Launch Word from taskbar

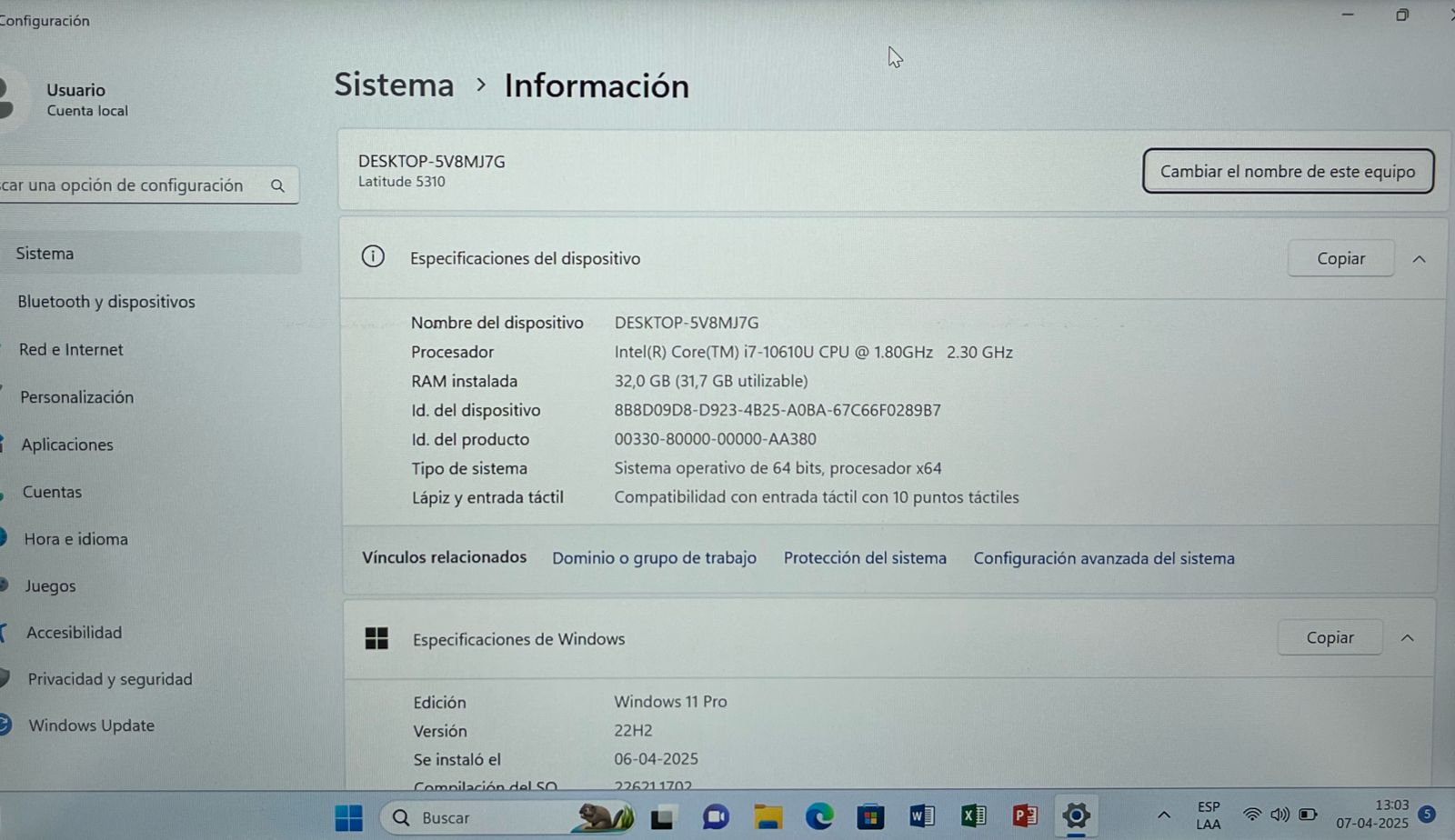tap(921, 816)
